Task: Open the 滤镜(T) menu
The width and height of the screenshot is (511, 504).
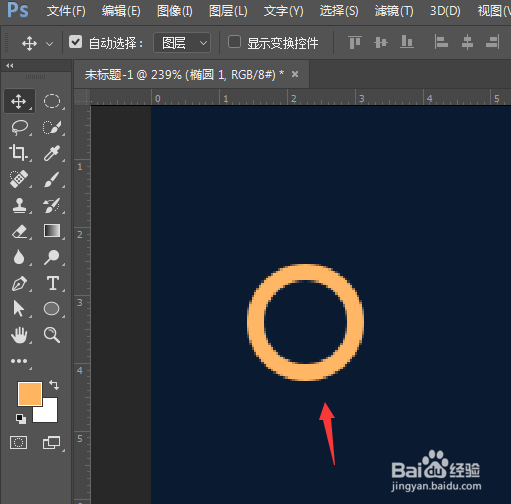Action: click(394, 11)
